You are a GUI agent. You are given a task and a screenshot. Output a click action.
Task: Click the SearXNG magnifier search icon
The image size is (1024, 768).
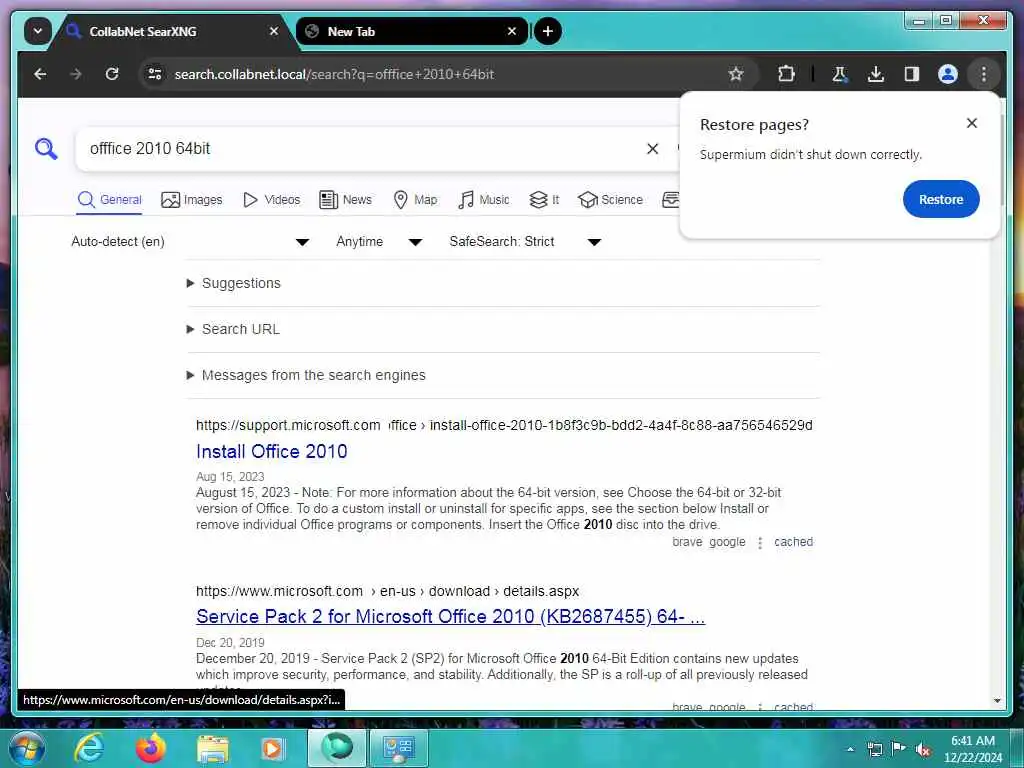click(x=46, y=149)
